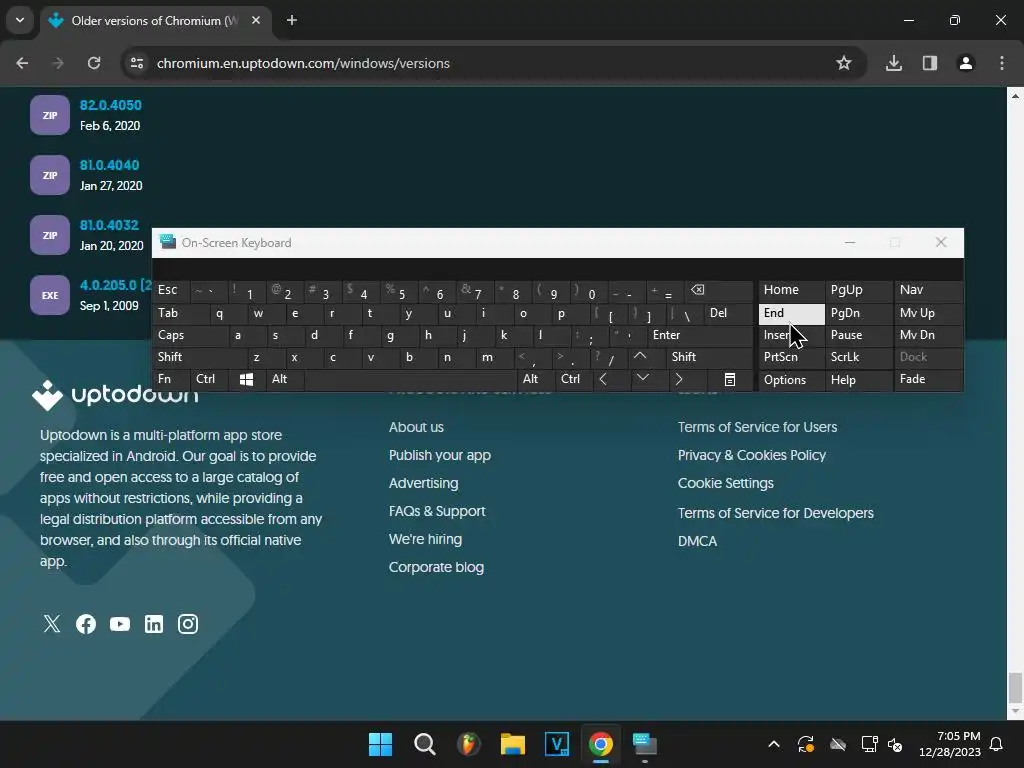Open version 81.0.4032 link

click(109, 225)
